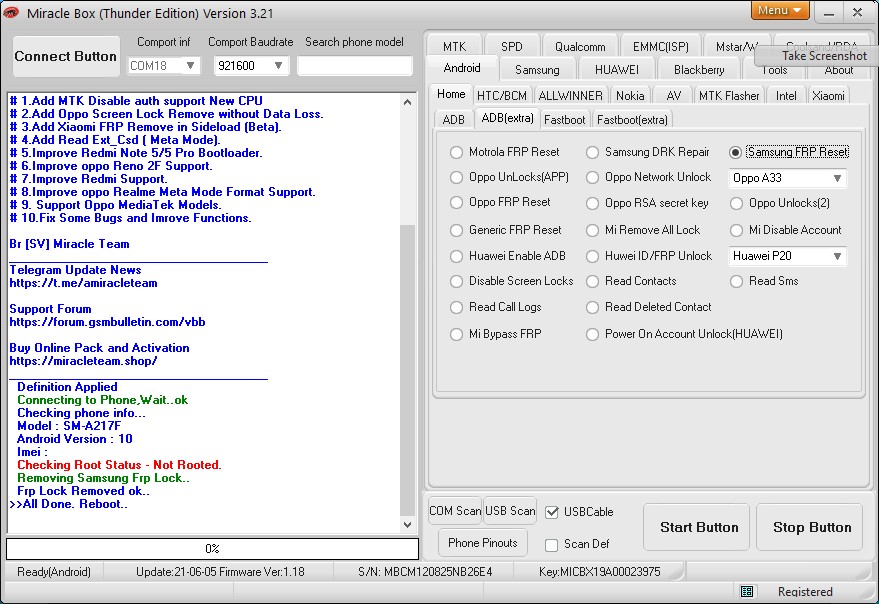Select Power On Account Unlock(HUAWEI) option
The width and height of the screenshot is (879, 604).
point(684,334)
